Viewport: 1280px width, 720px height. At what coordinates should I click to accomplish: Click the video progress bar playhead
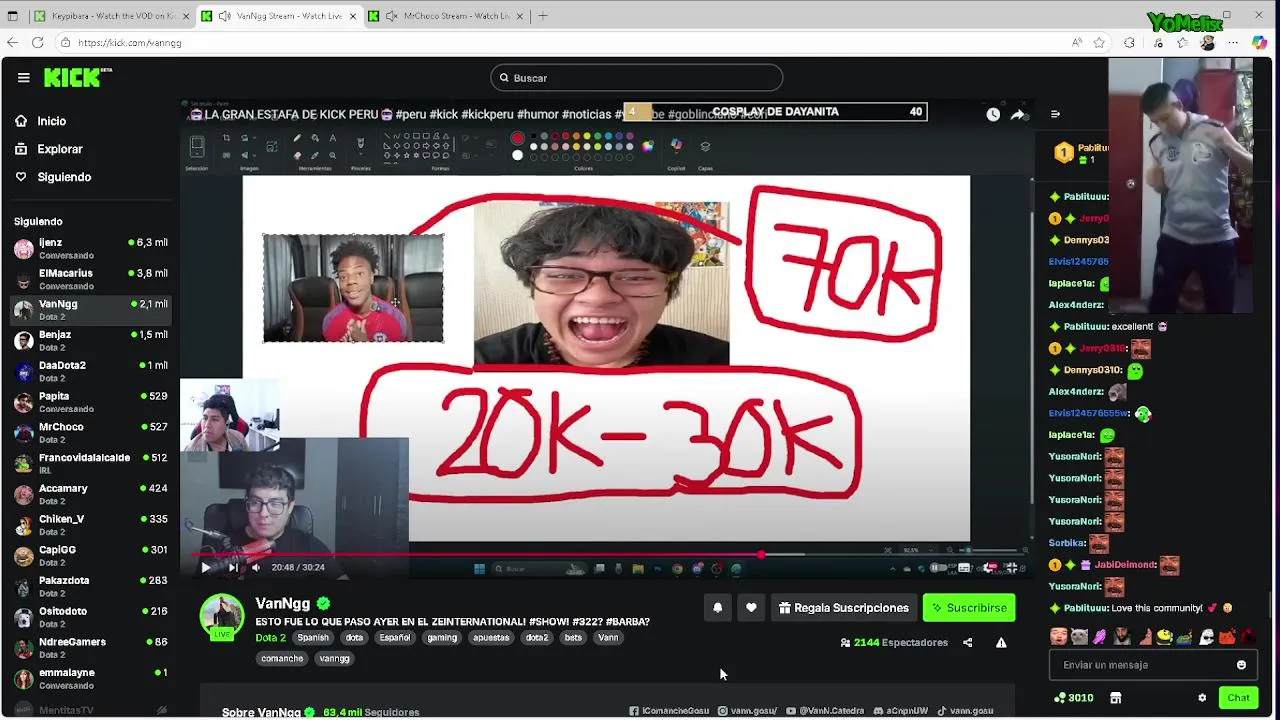pyautogui.click(x=761, y=553)
